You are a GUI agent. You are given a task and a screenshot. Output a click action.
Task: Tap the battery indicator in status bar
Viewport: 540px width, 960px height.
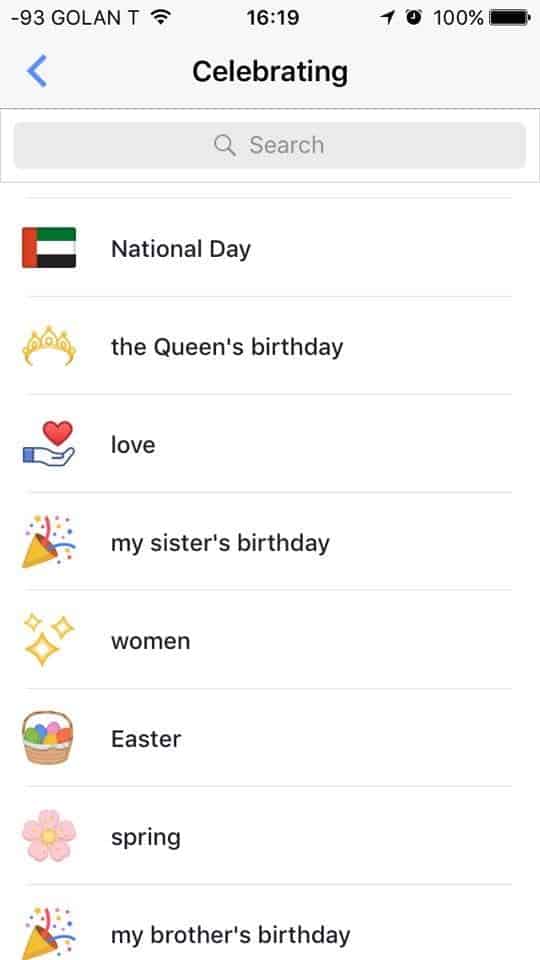pos(510,18)
